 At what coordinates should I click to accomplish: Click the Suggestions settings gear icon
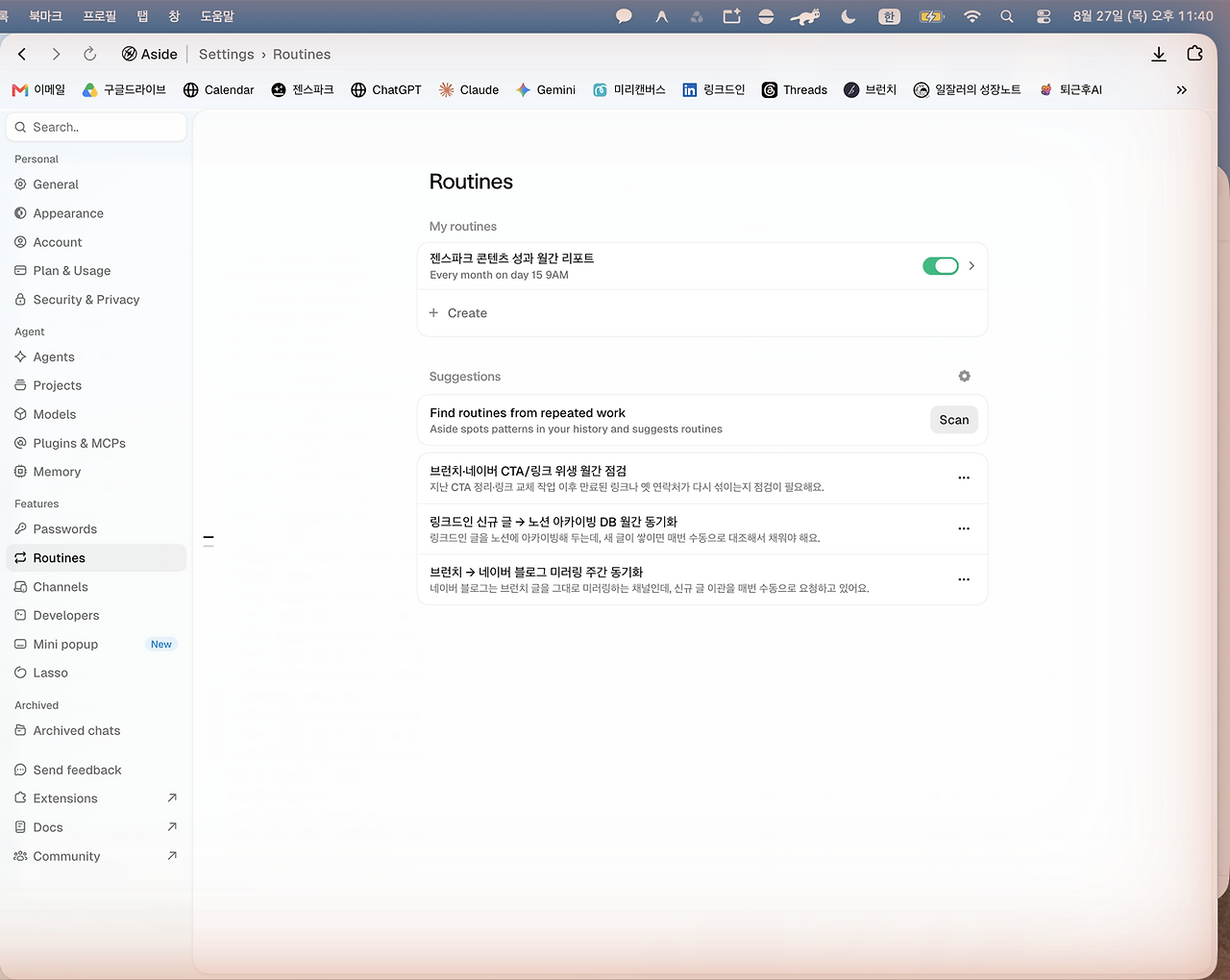(x=964, y=376)
